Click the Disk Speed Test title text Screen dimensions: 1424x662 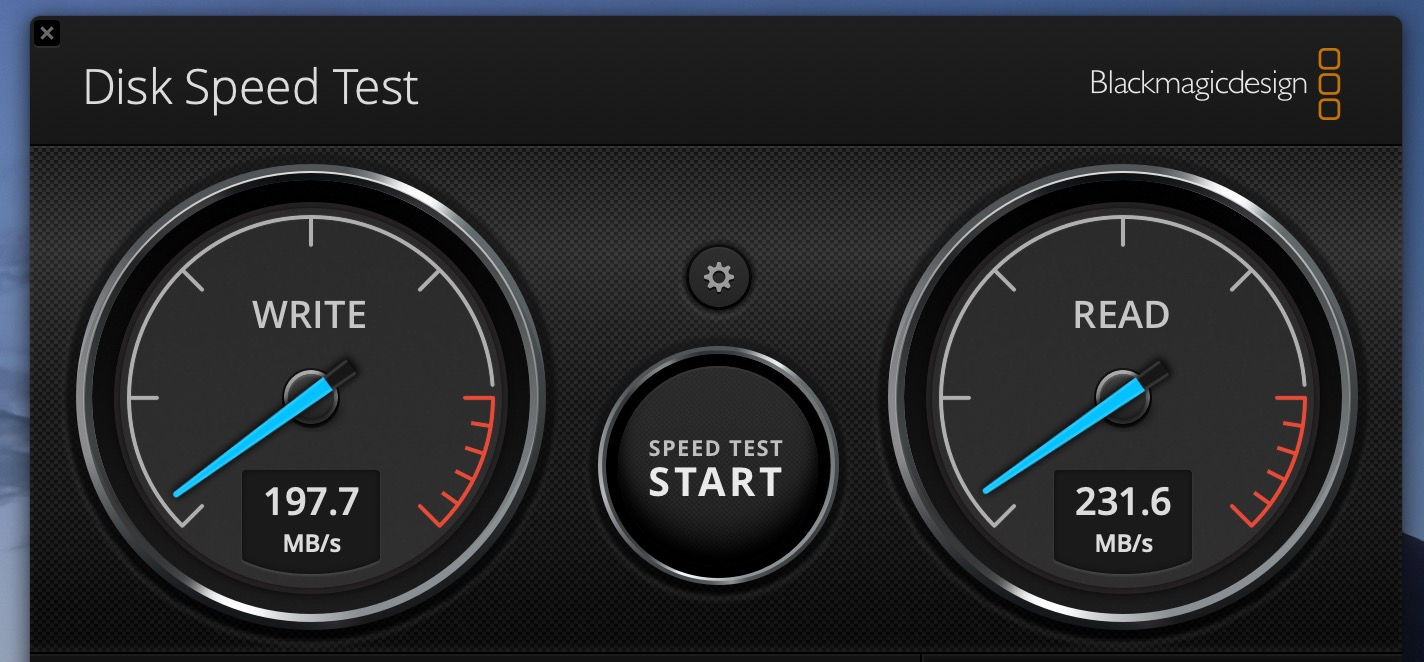pos(251,88)
